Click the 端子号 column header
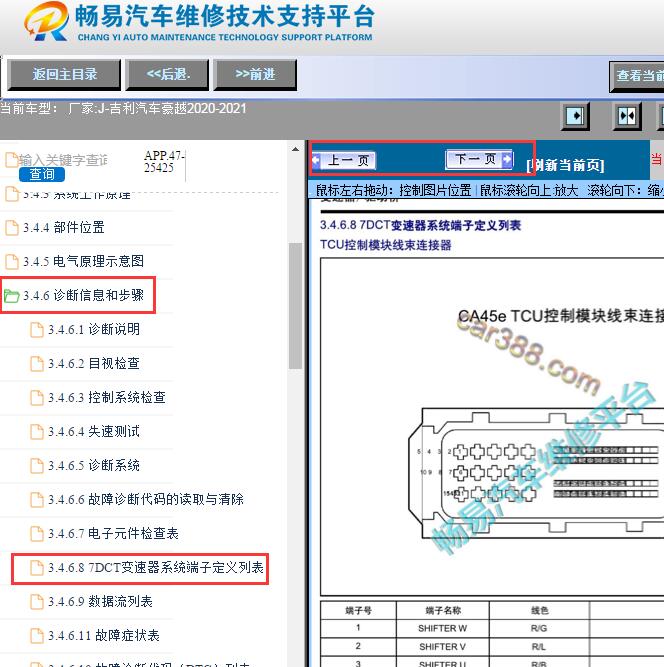The width and height of the screenshot is (664, 667). tap(358, 610)
